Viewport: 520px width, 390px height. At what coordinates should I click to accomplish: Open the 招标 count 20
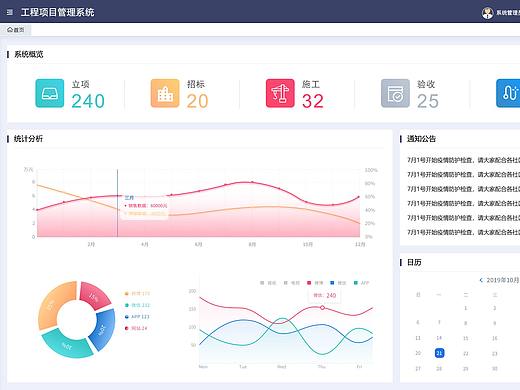pyautogui.click(x=197, y=101)
